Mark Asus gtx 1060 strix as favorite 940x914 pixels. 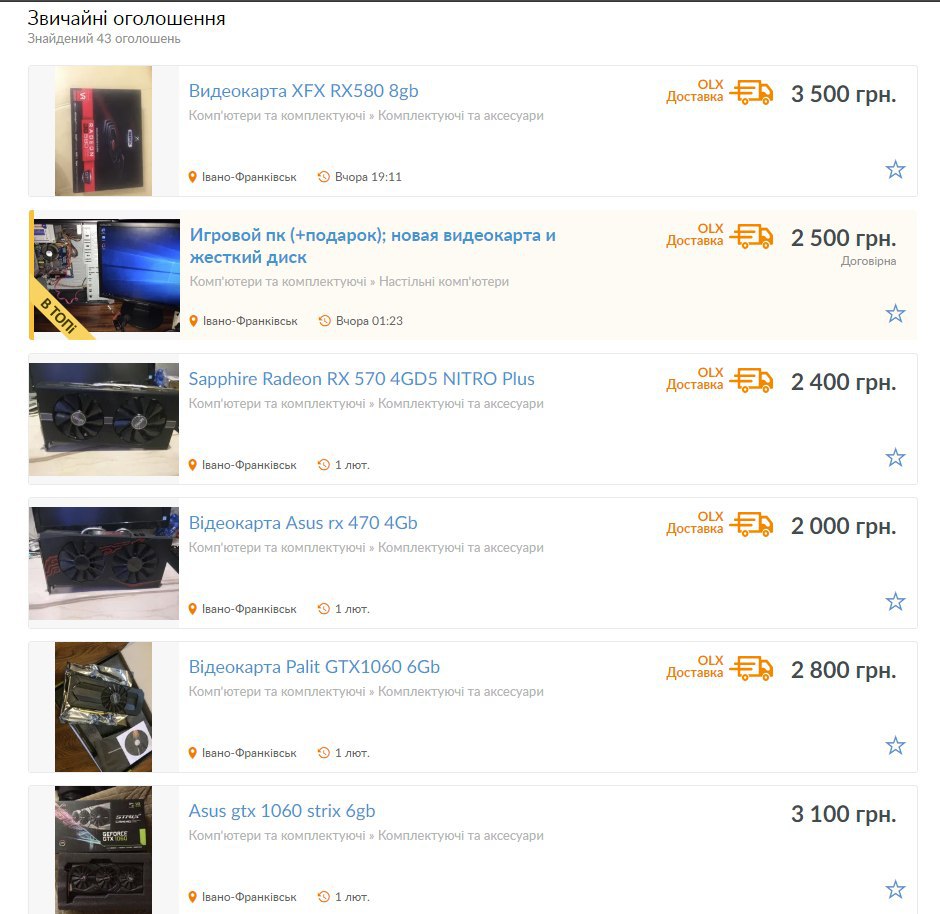[x=895, y=889]
